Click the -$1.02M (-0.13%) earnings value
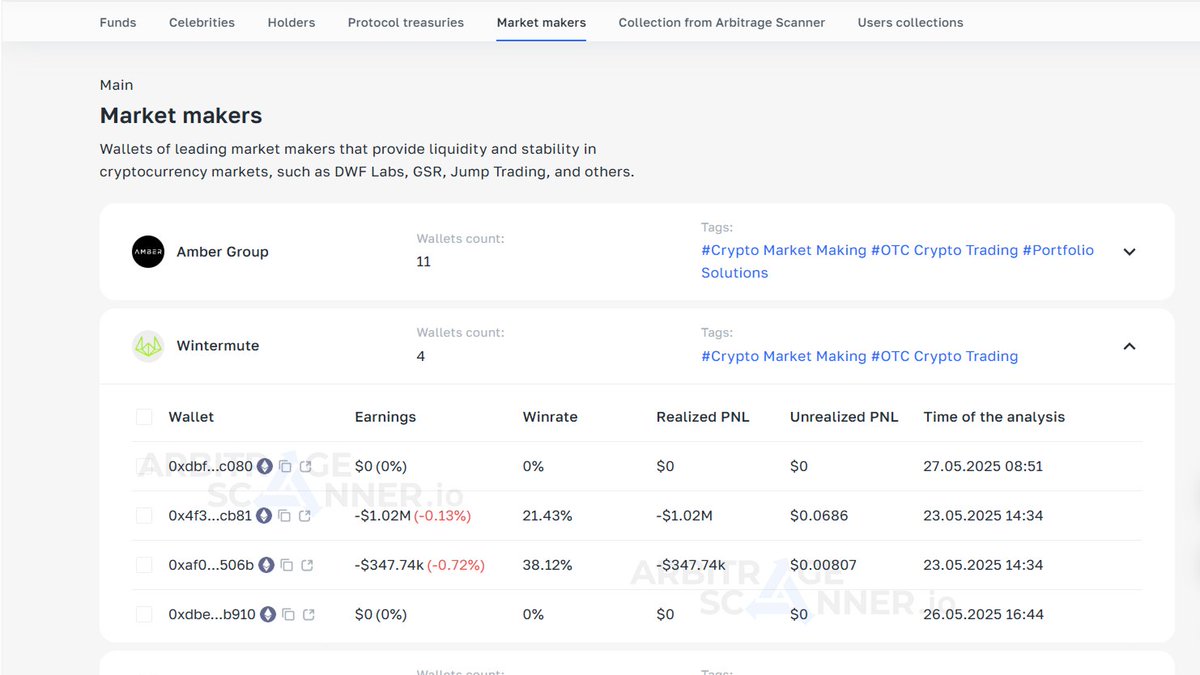 [x=413, y=516]
